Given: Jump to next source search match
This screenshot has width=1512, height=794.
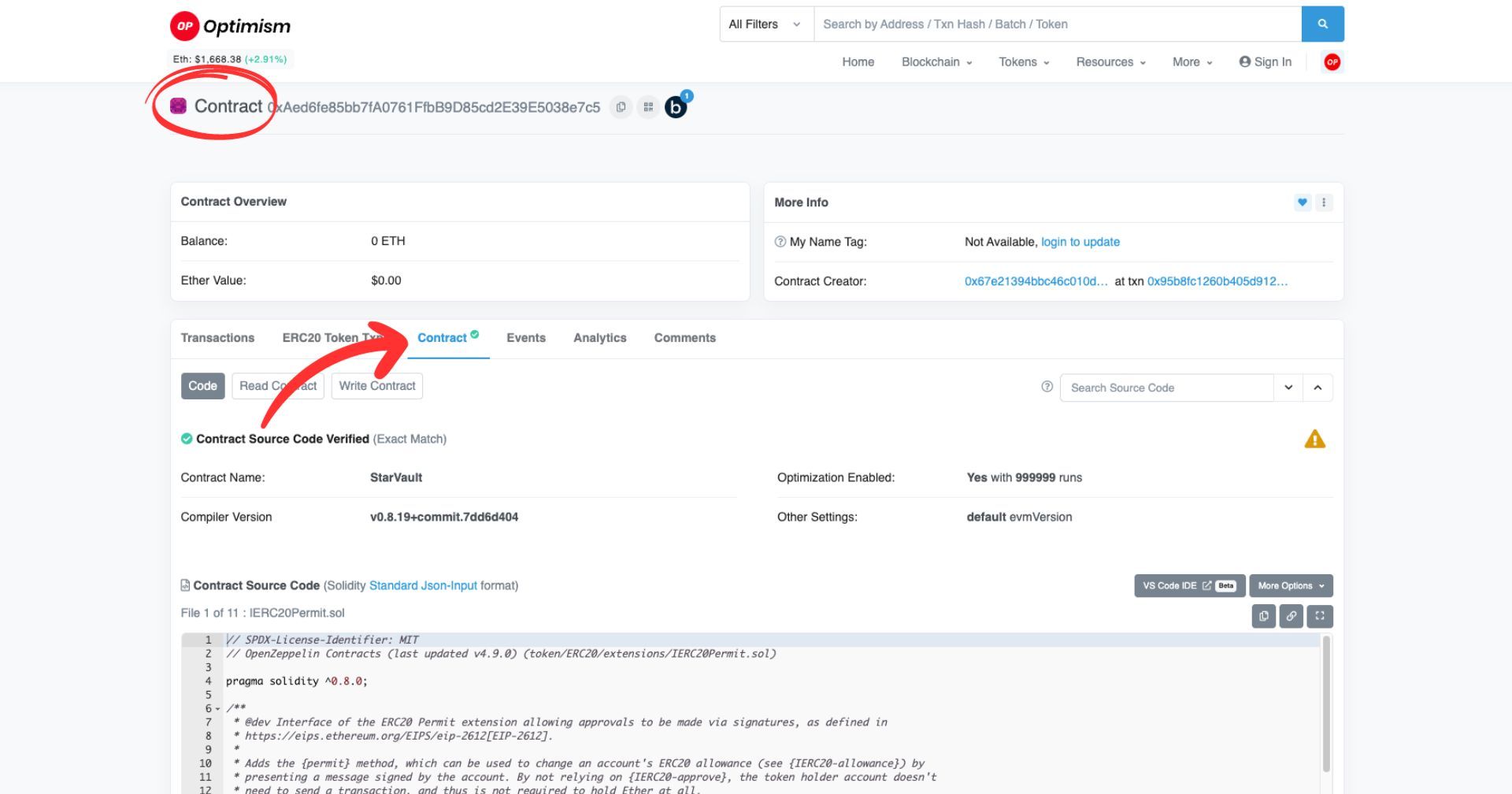Looking at the screenshot, I should click(1288, 388).
